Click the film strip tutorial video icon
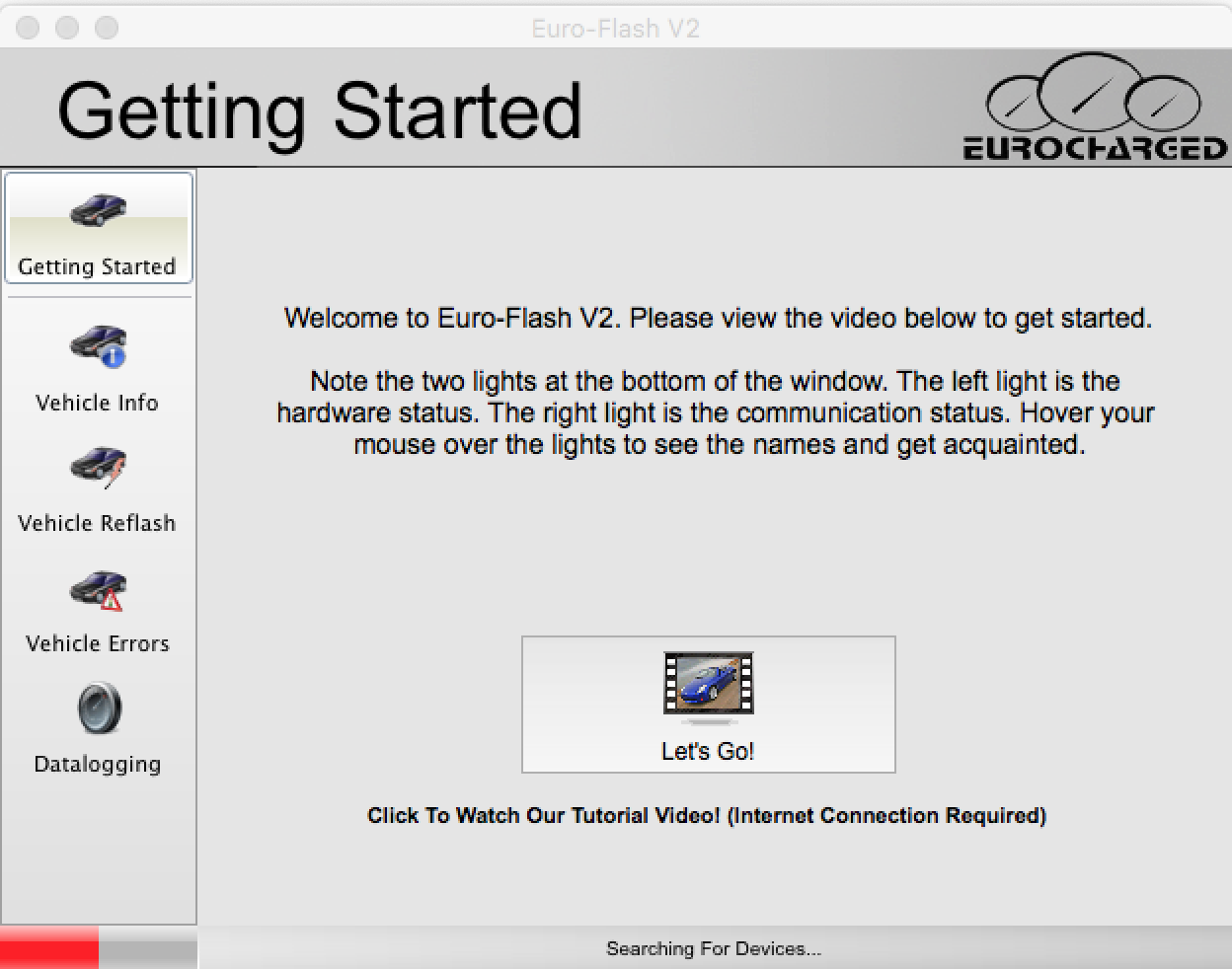This screenshot has height=969, width=1232. pyautogui.click(x=708, y=683)
